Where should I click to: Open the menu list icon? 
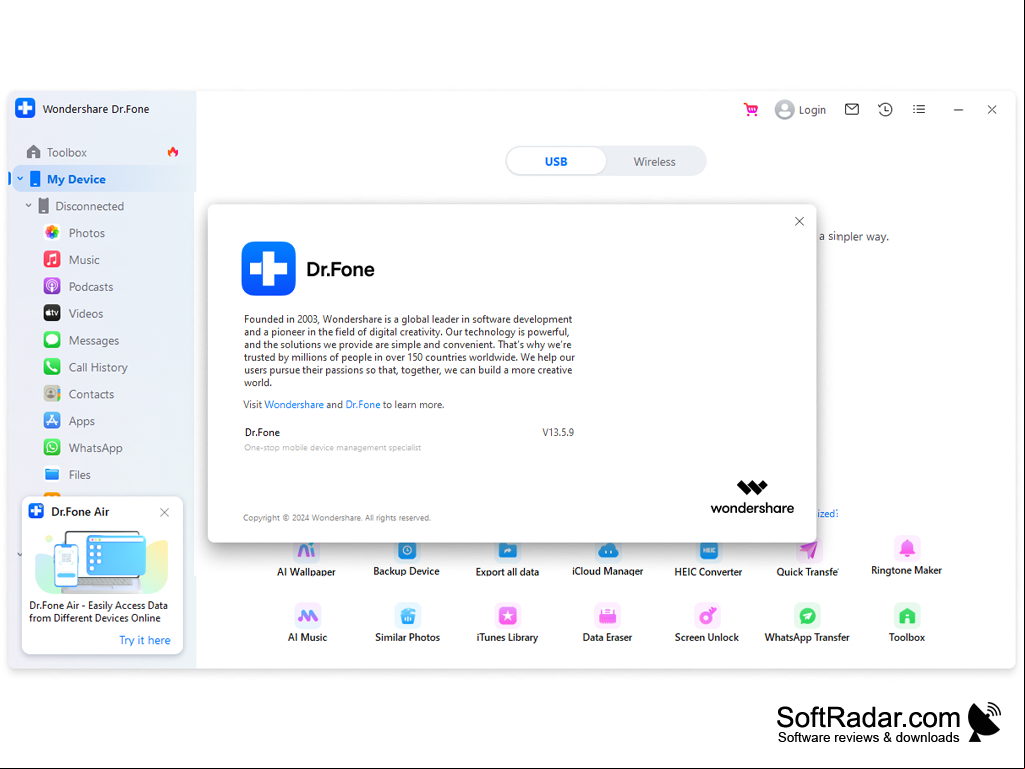pyautogui.click(x=919, y=109)
